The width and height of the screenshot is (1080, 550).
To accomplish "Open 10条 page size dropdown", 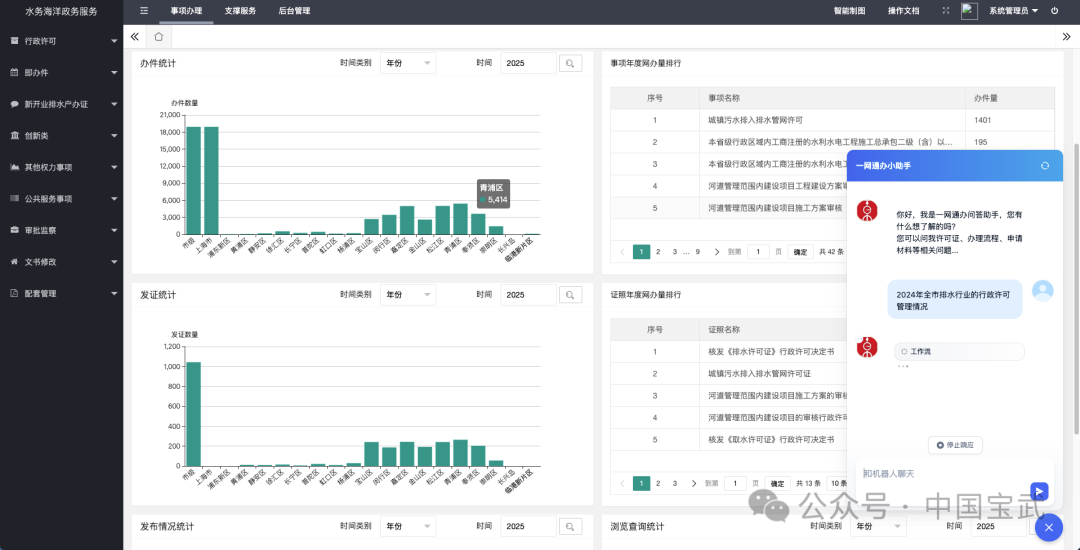I will coord(836,484).
